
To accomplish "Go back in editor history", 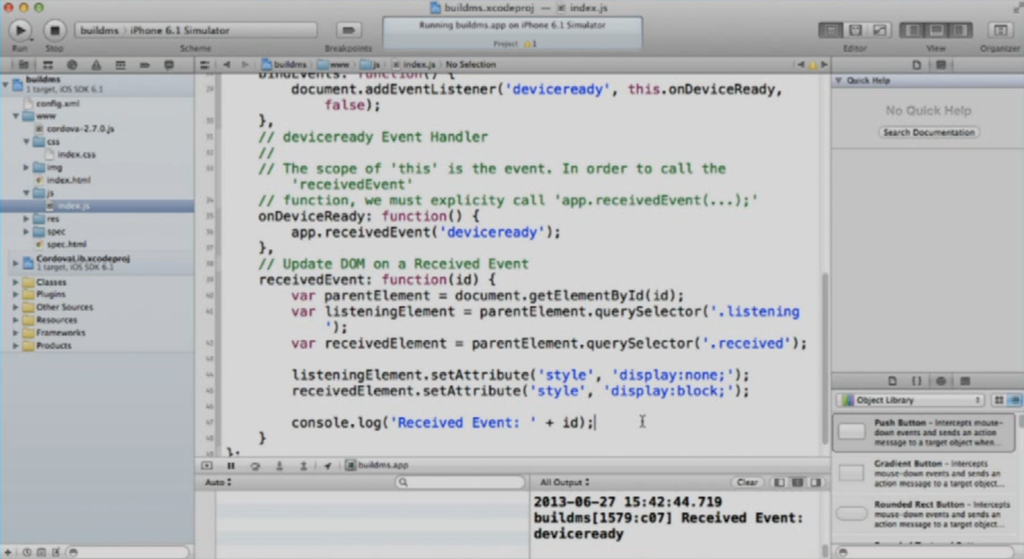I will 227,65.
